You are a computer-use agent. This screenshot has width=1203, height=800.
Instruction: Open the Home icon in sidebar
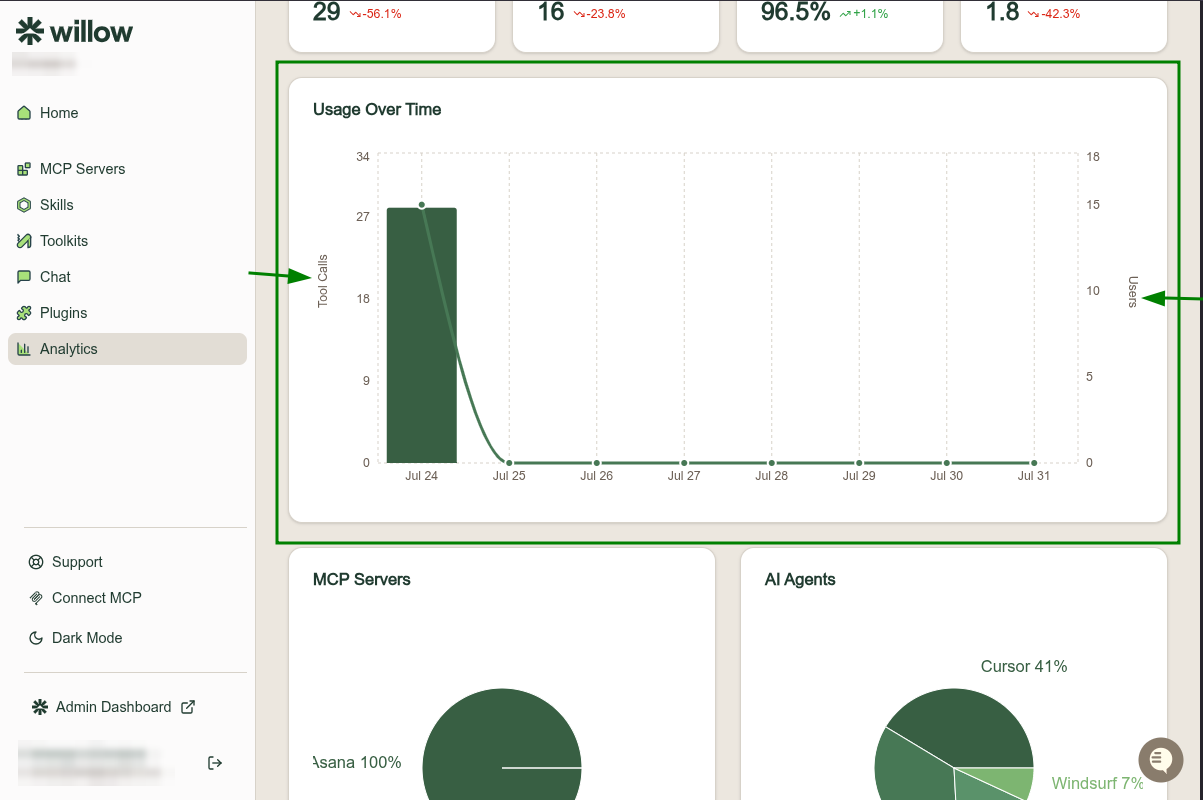tap(24, 113)
